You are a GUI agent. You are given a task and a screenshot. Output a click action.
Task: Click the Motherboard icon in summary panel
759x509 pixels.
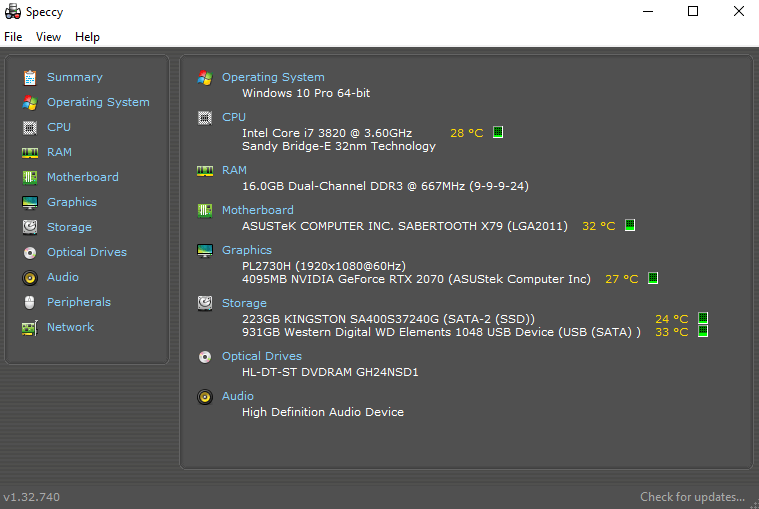pos(205,210)
